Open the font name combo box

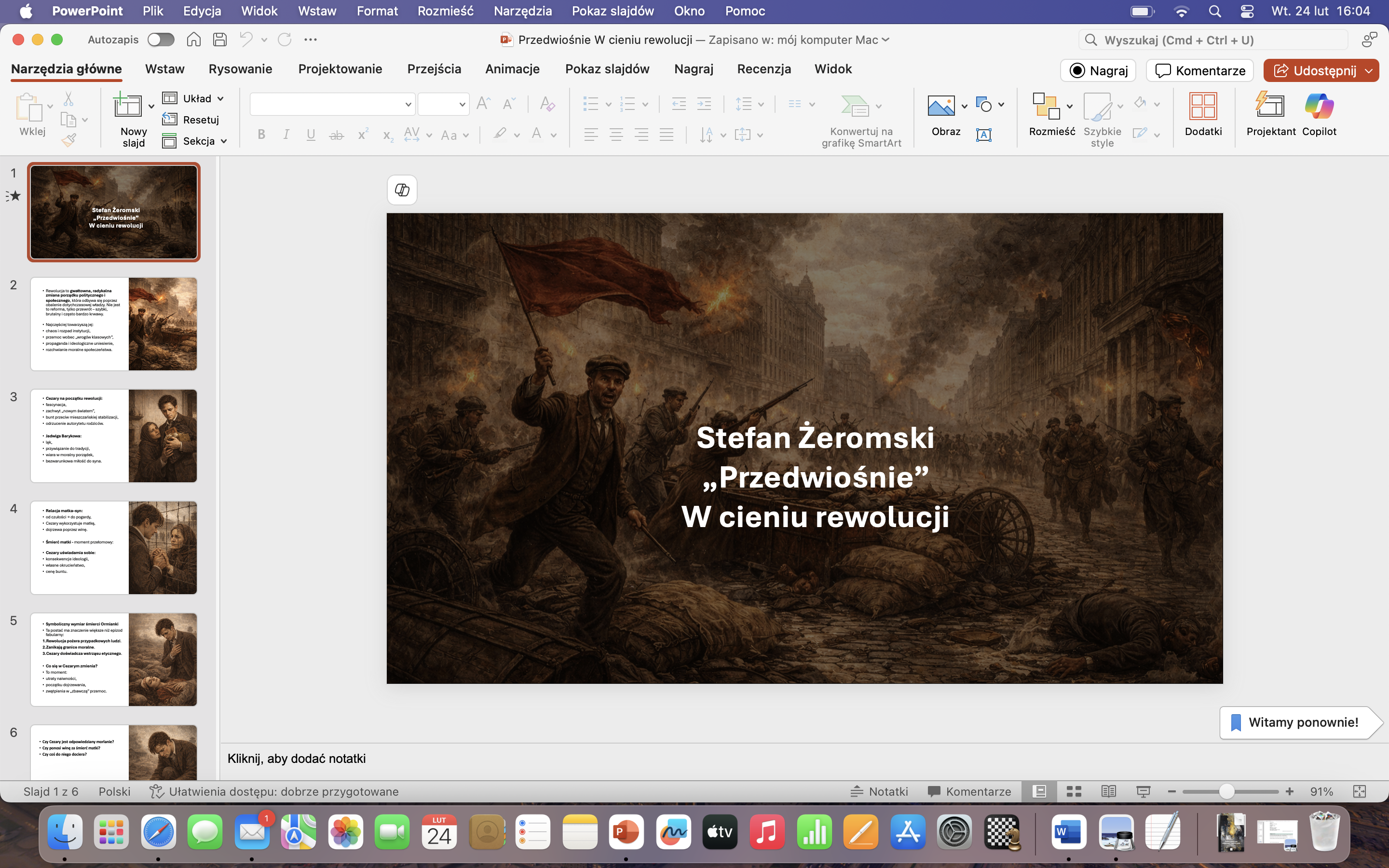(x=332, y=105)
